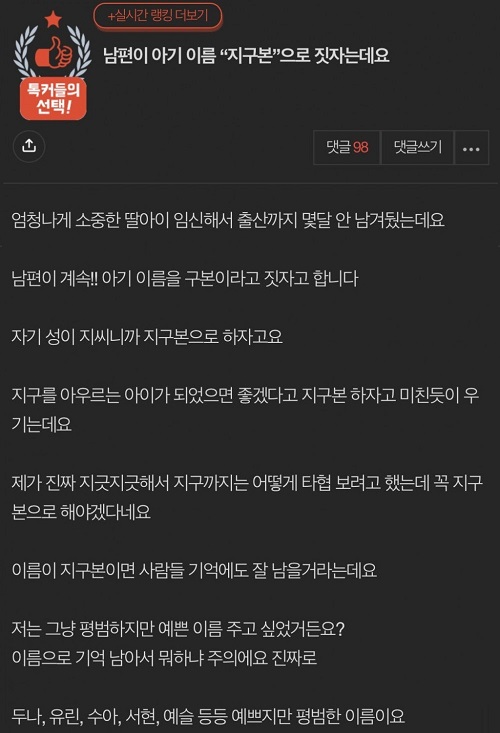View the 댓글 98 comments
Screen dimensions: 500x733
(347, 148)
